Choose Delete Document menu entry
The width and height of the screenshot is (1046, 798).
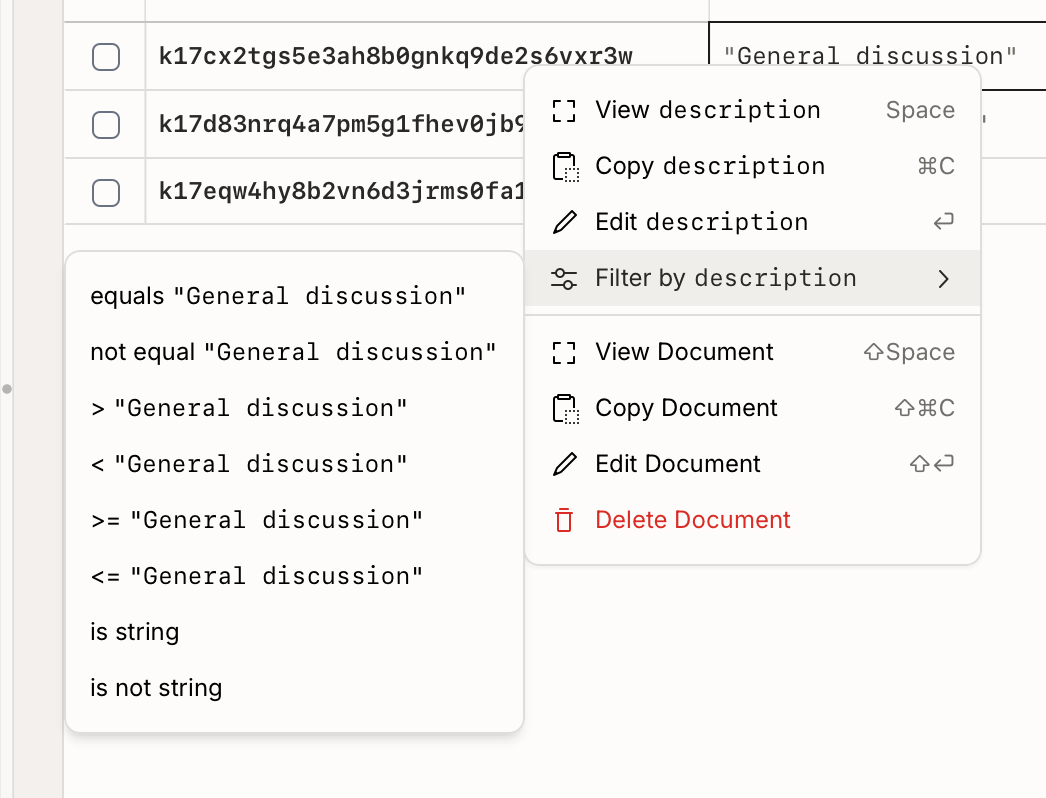752,520
